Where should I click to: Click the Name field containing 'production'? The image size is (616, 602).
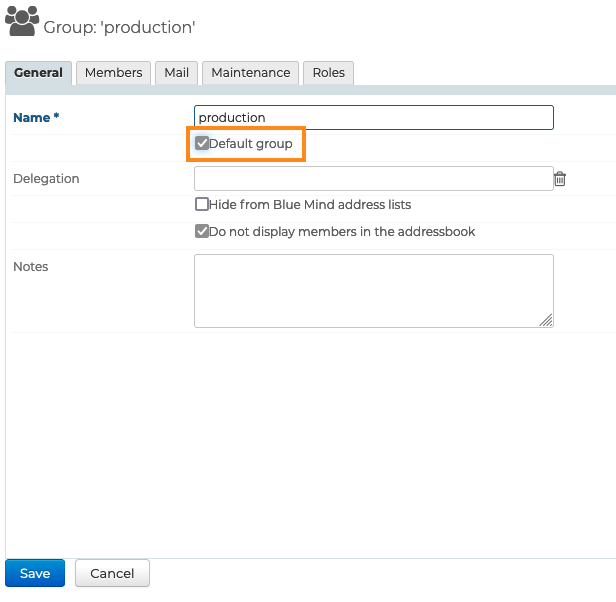coord(373,118)
